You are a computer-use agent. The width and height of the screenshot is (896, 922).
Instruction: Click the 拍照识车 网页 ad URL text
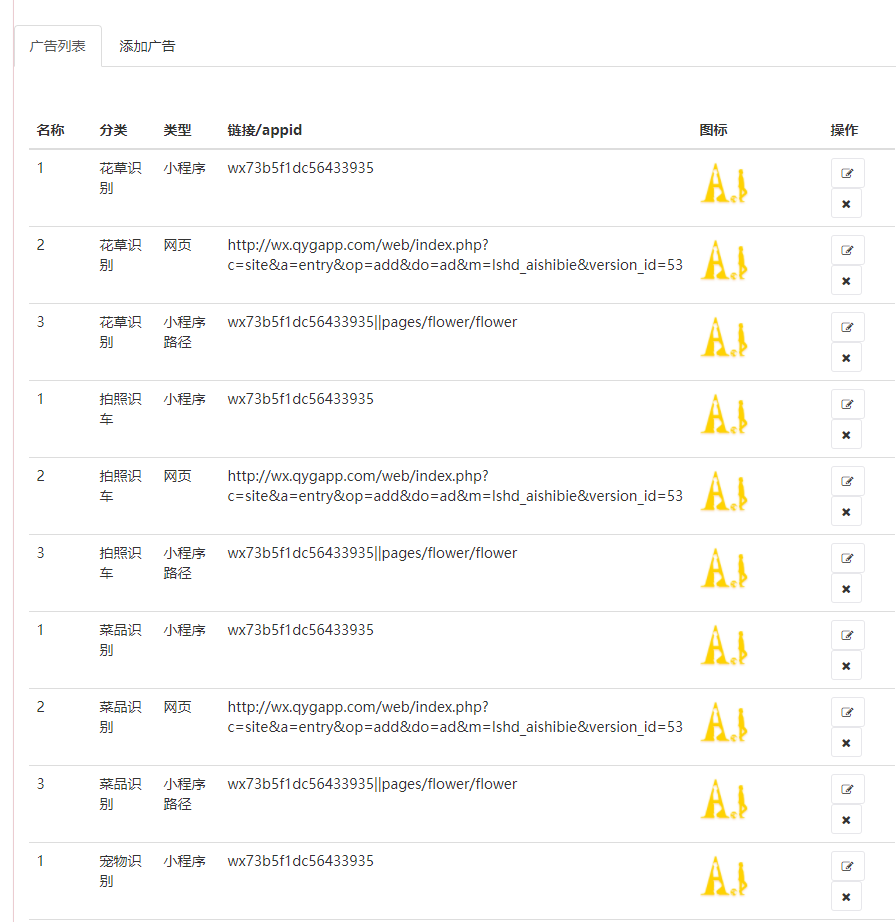[455, 486]
